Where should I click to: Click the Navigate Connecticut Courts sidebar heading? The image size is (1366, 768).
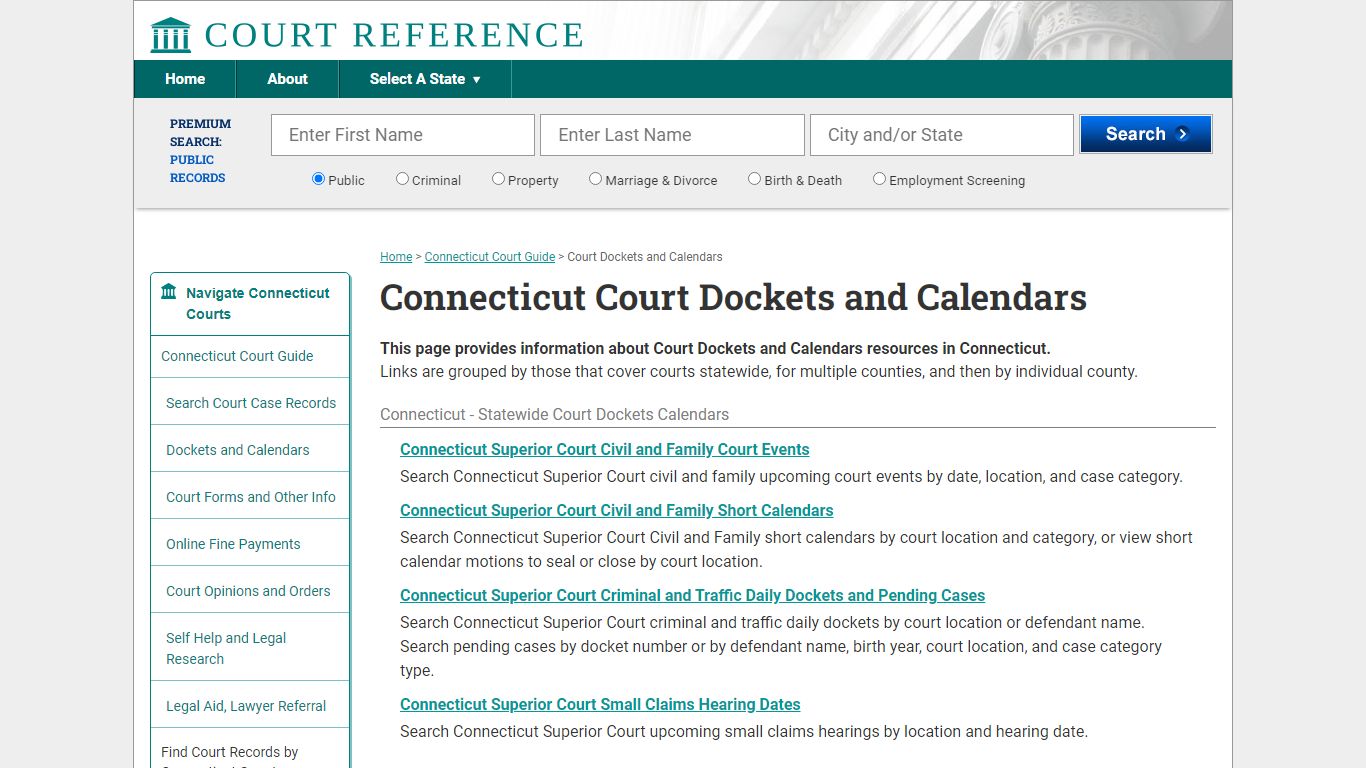point(258,303)
